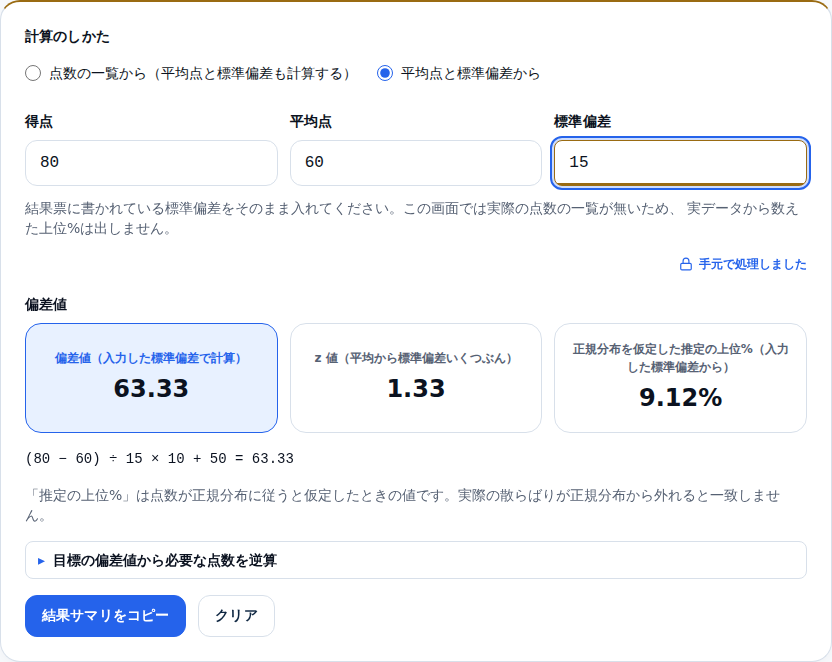
Task: Select 点数の一覧から radio option
Action: click(33, 73)
